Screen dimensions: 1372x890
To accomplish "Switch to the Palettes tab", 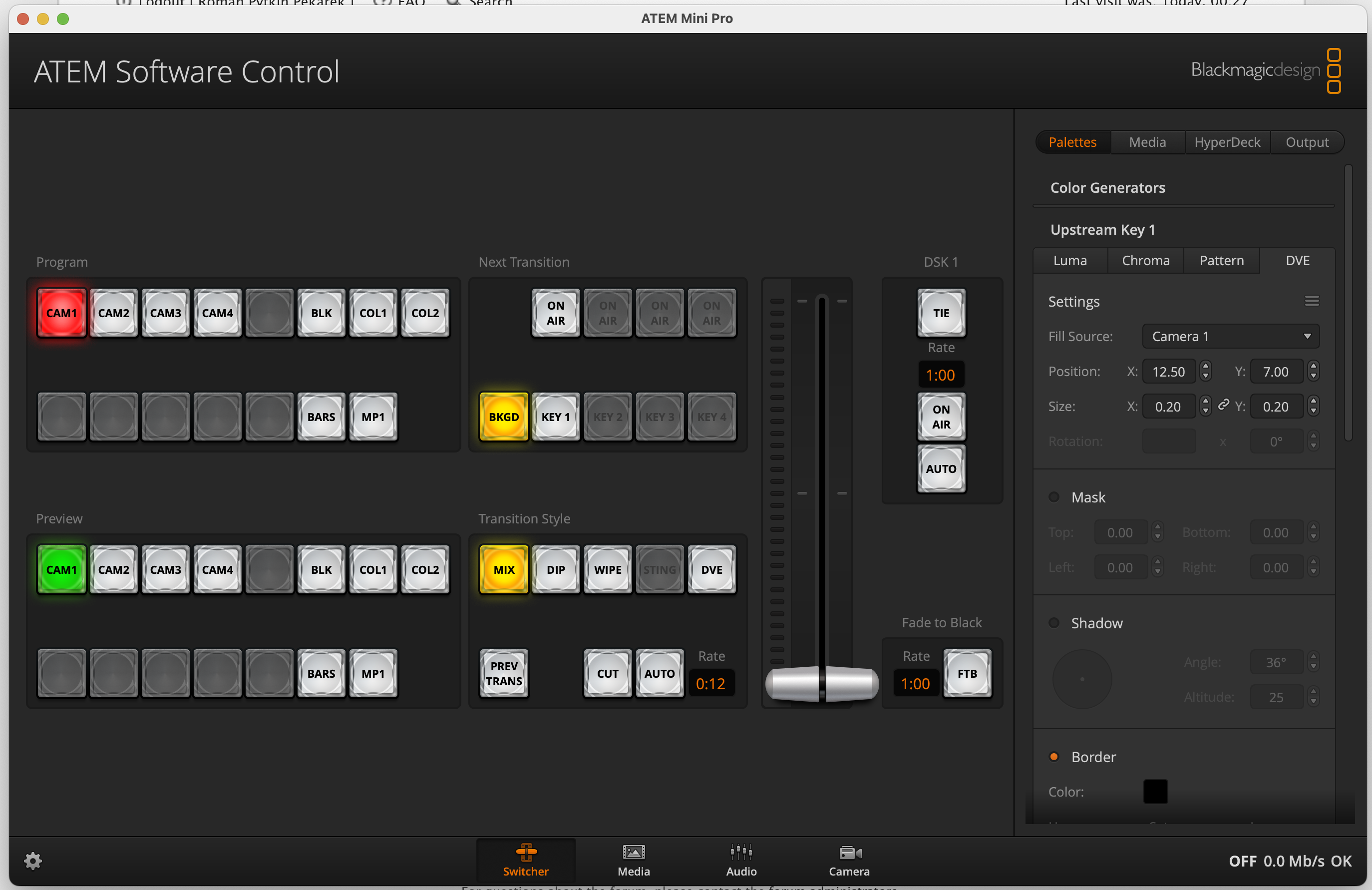I will pos(1072,142).
